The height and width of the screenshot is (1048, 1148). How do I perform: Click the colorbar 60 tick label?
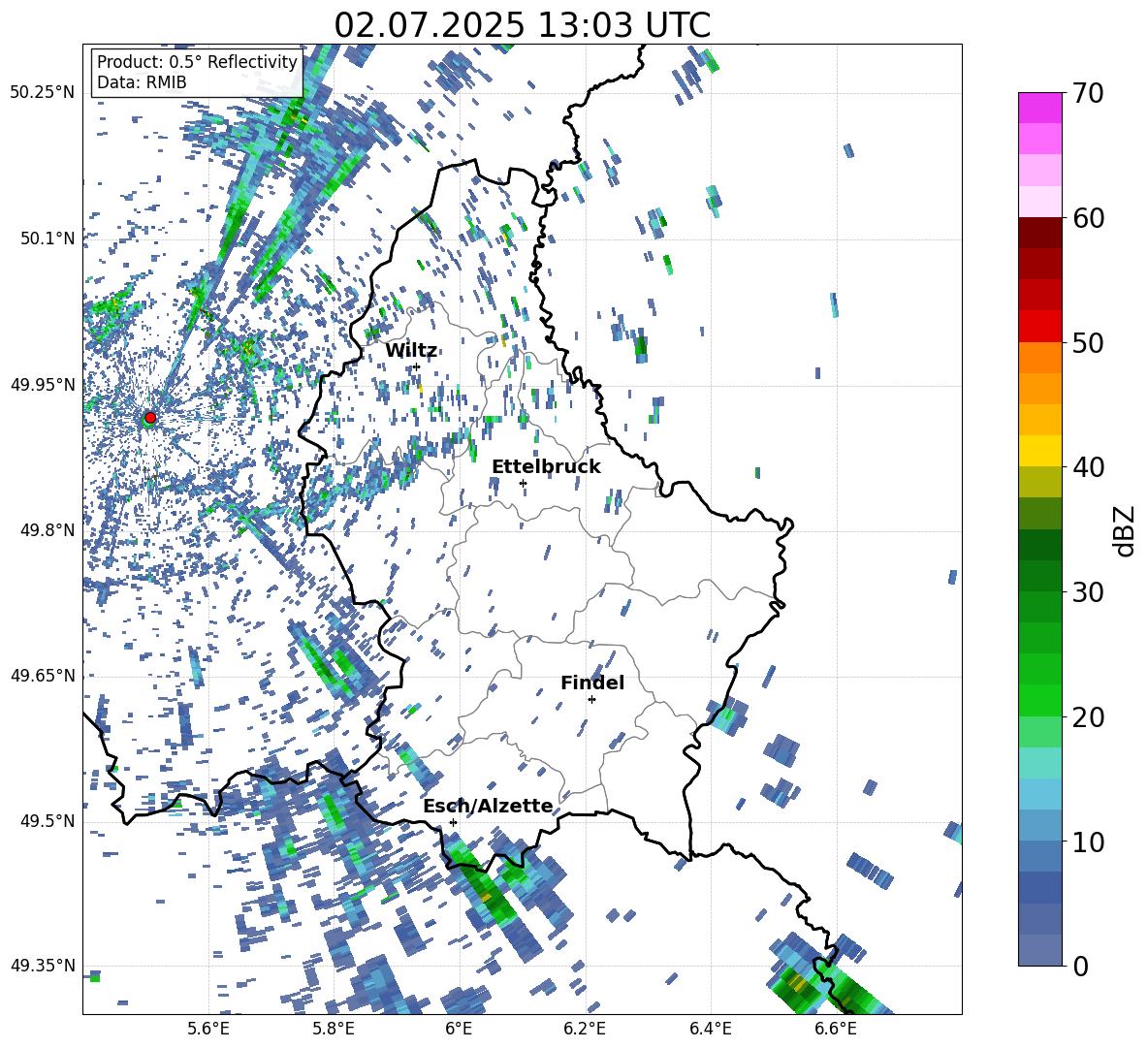[x=1088, y=218]
